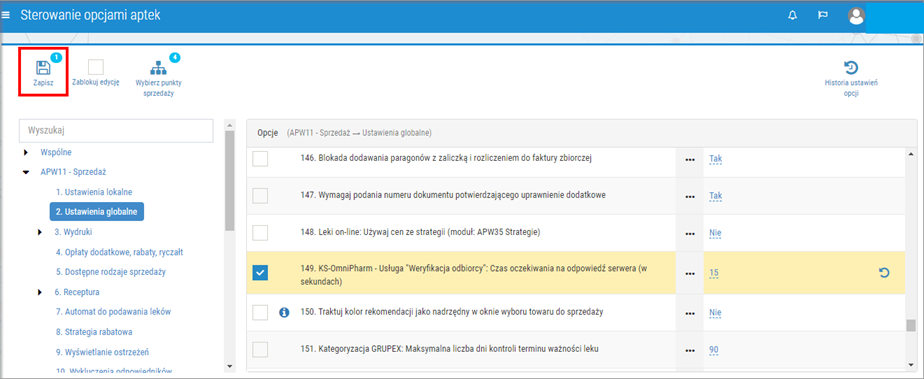Viewport: 924px width, 379px height.
Task: Collapse the APW11 - Sprzedaż node
Action: pyautogui.click(x=25, y=173)
